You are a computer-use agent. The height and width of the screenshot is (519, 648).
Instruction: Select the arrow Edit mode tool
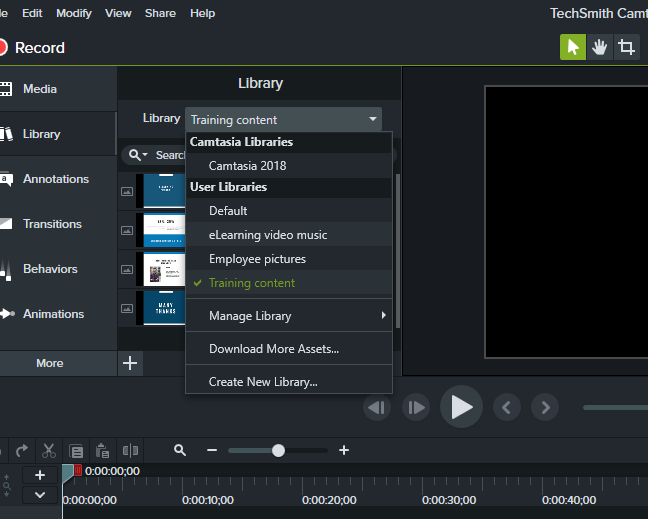click(572, 47)
